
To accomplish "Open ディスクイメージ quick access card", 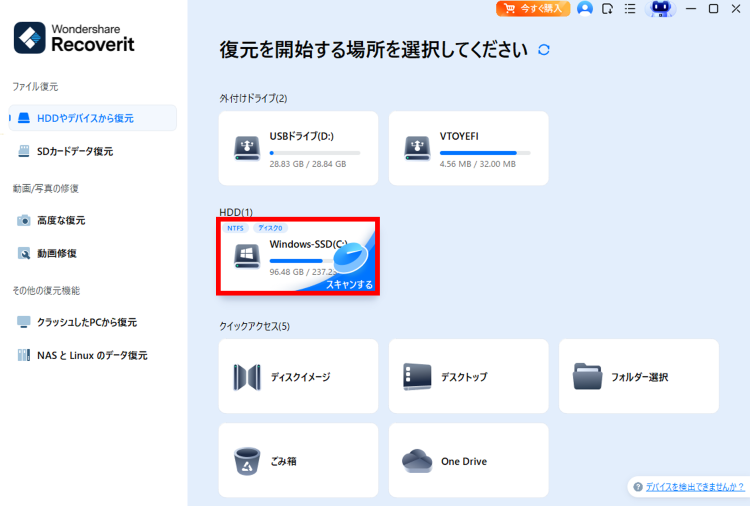I will tap(298, 376).
